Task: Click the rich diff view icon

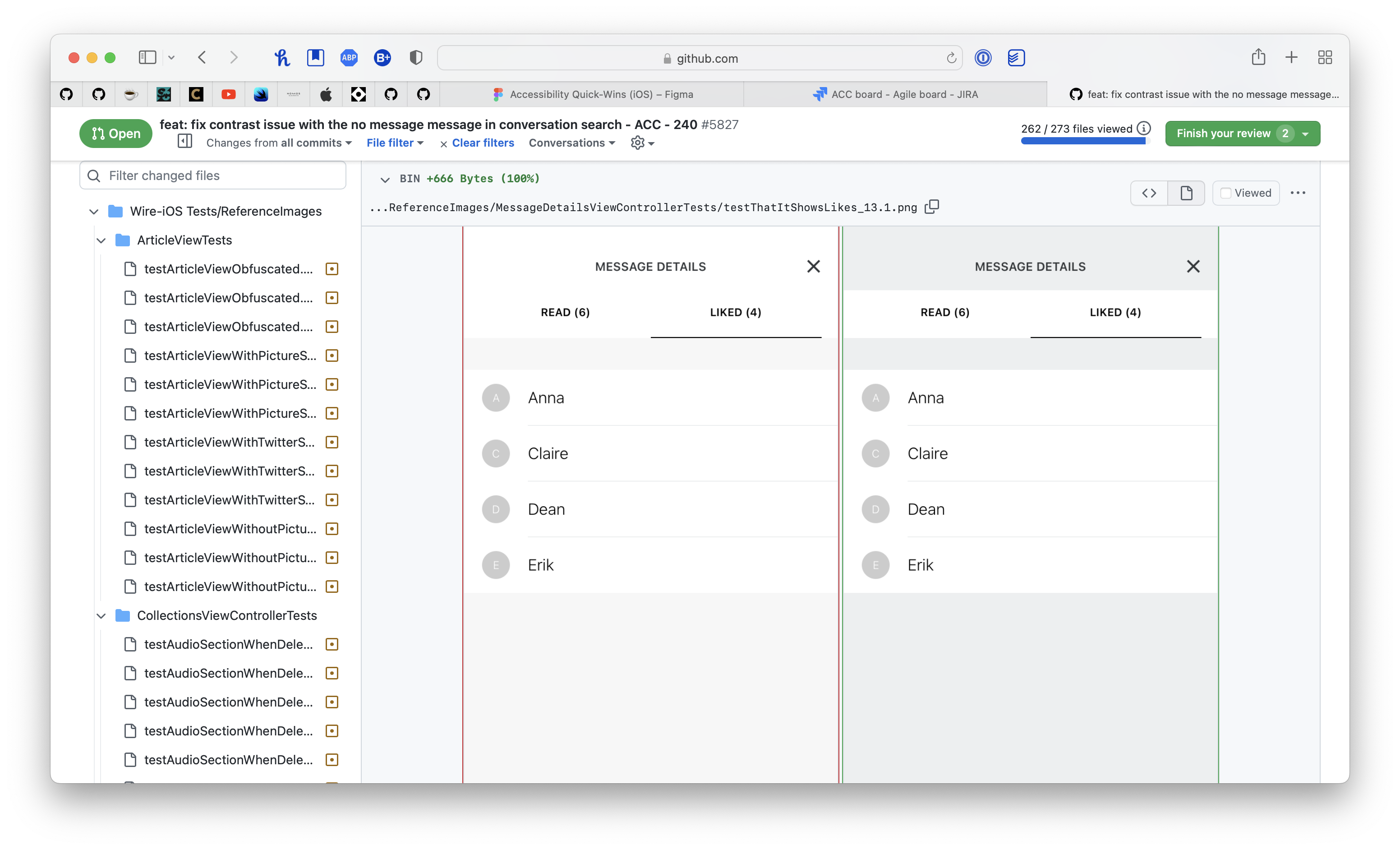Action: (x=1186, y=193)
